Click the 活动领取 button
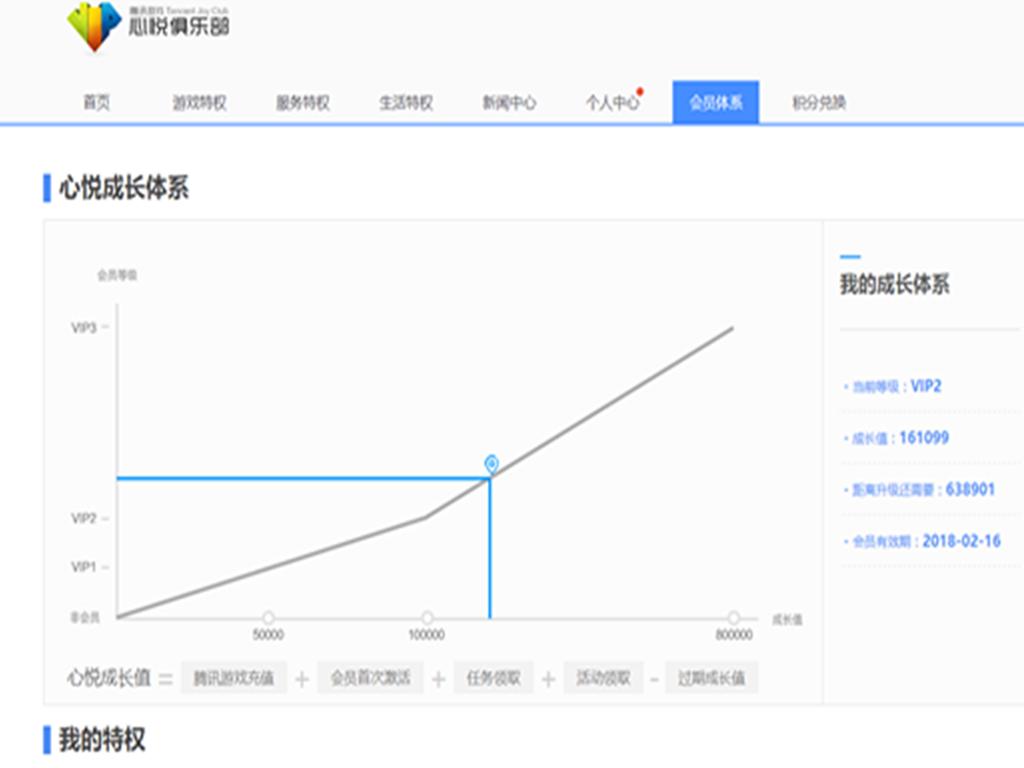 (x=602, y=677)
